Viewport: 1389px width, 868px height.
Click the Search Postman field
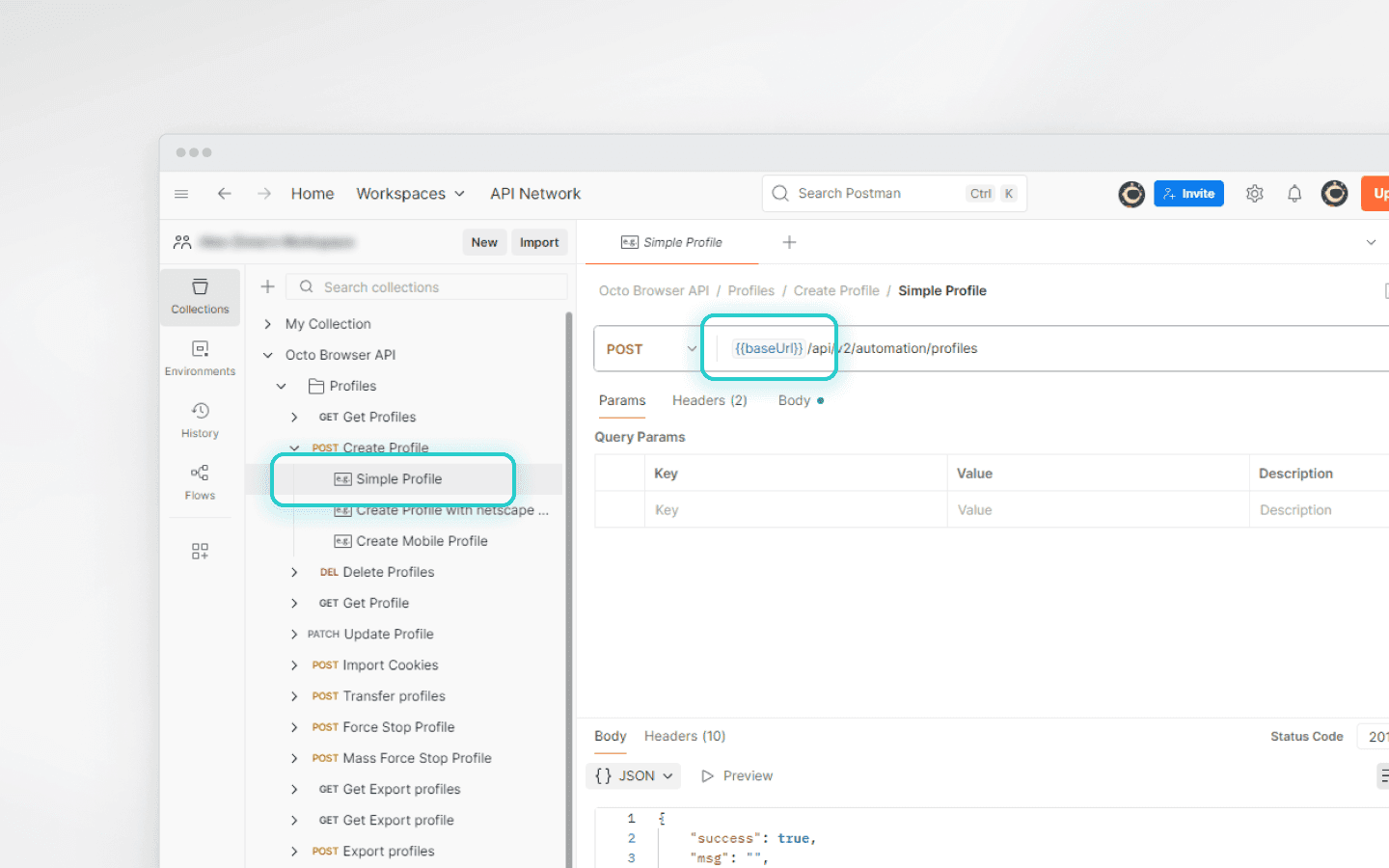894,193
